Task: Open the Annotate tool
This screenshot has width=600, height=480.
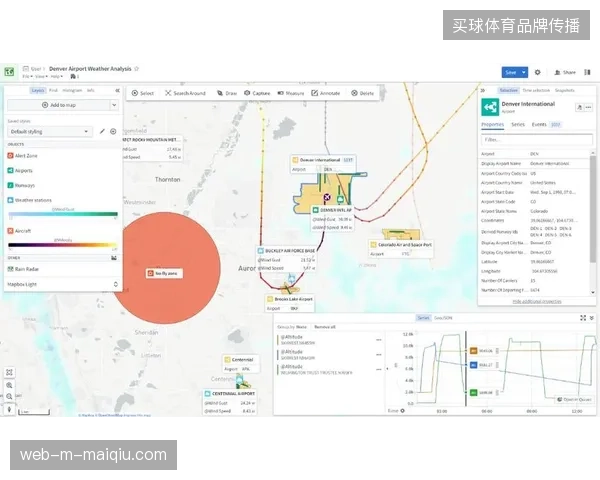Action: pos(326,93)
